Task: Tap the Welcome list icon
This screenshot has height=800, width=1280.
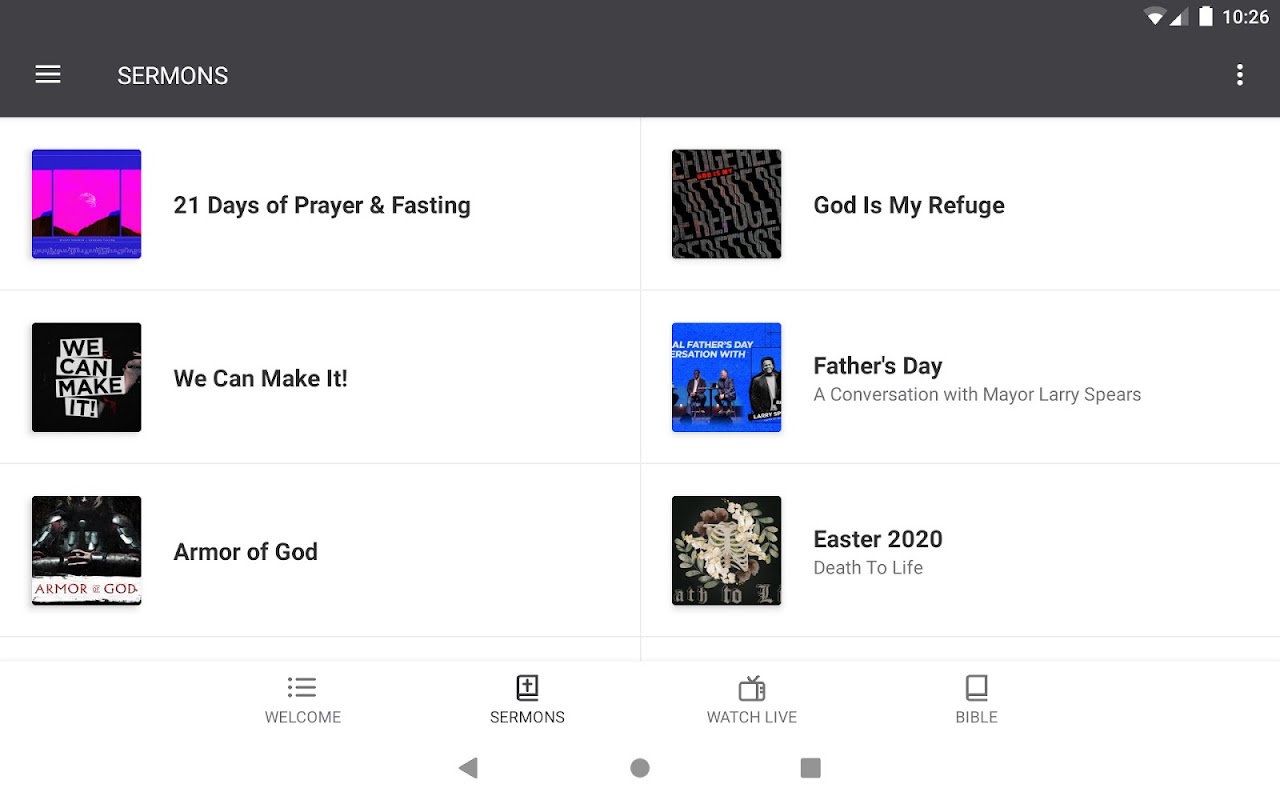Action: (x=302, y=688)
